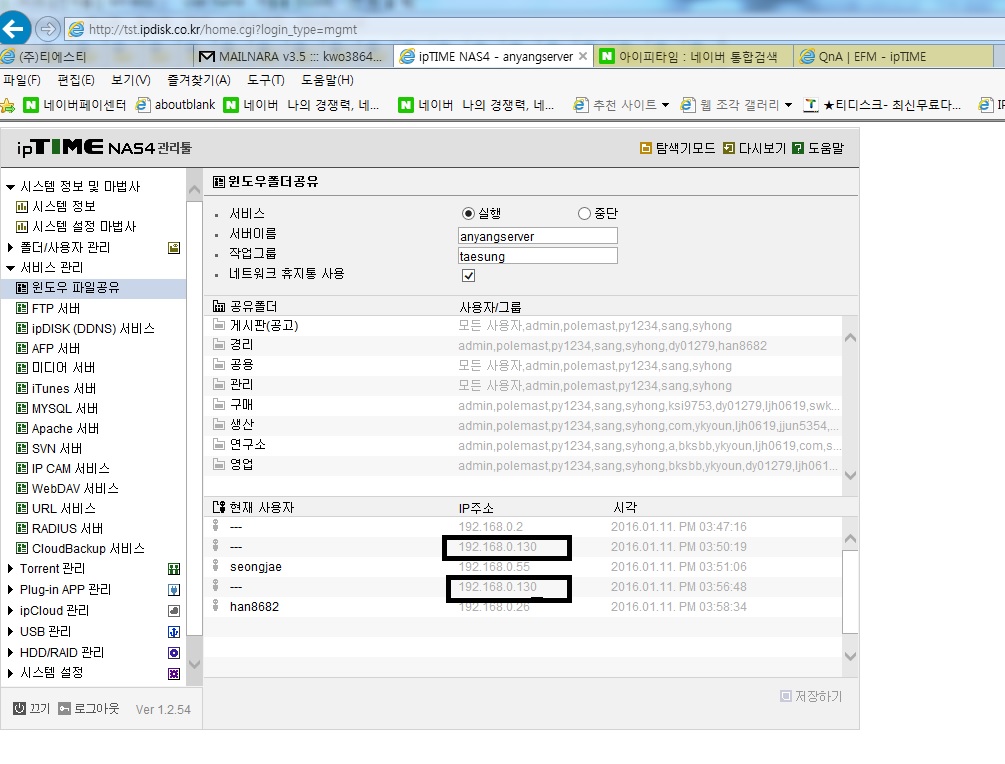Click the ipCloud 관리 cloud icon
The height and width of the screenshot is (764, 1005).
[174, 611]
